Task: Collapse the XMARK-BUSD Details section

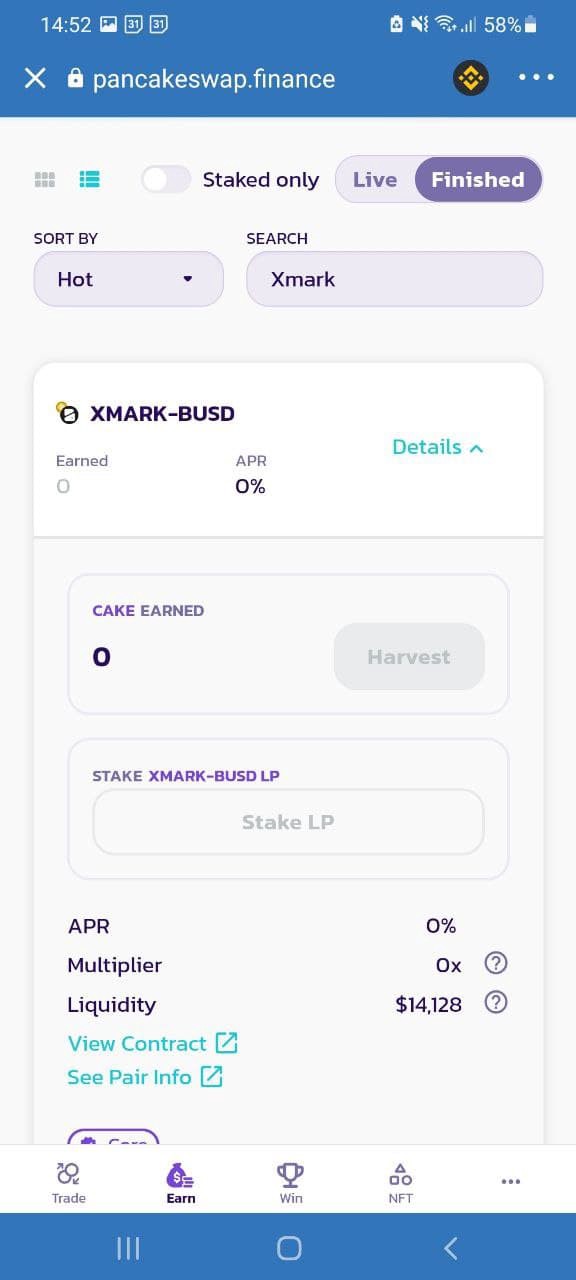Action: click(438, 447)
